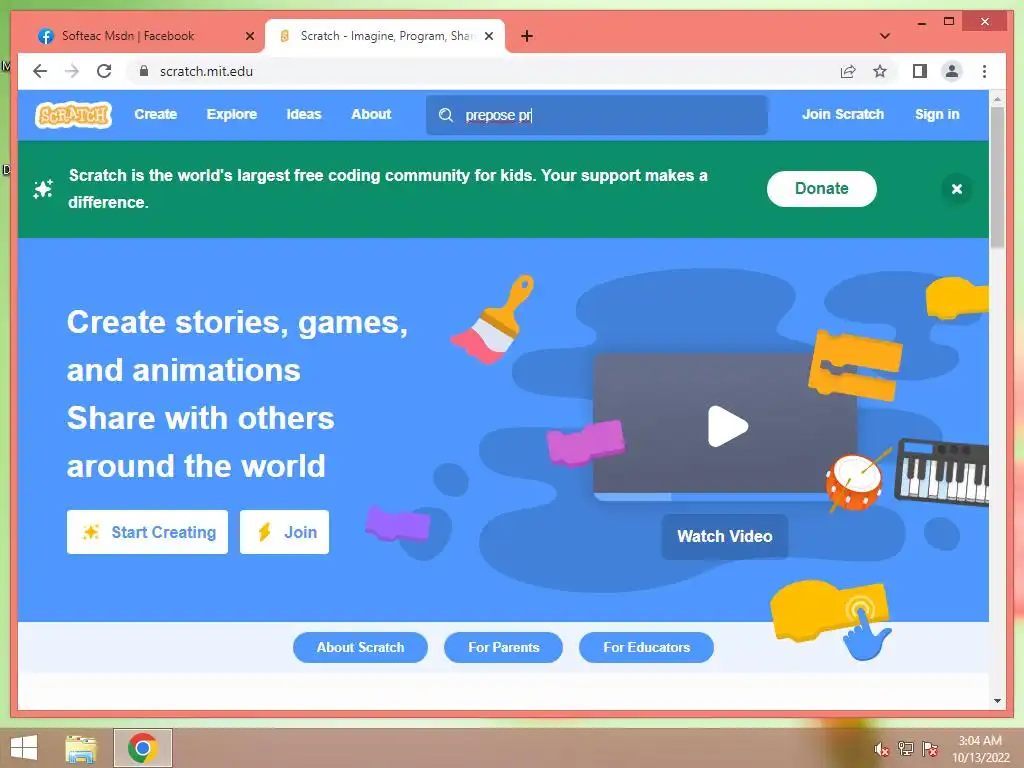Go back with the browser back arrow
The height and width of the screenshot is (768, 1024).
(x=40, y=71)
